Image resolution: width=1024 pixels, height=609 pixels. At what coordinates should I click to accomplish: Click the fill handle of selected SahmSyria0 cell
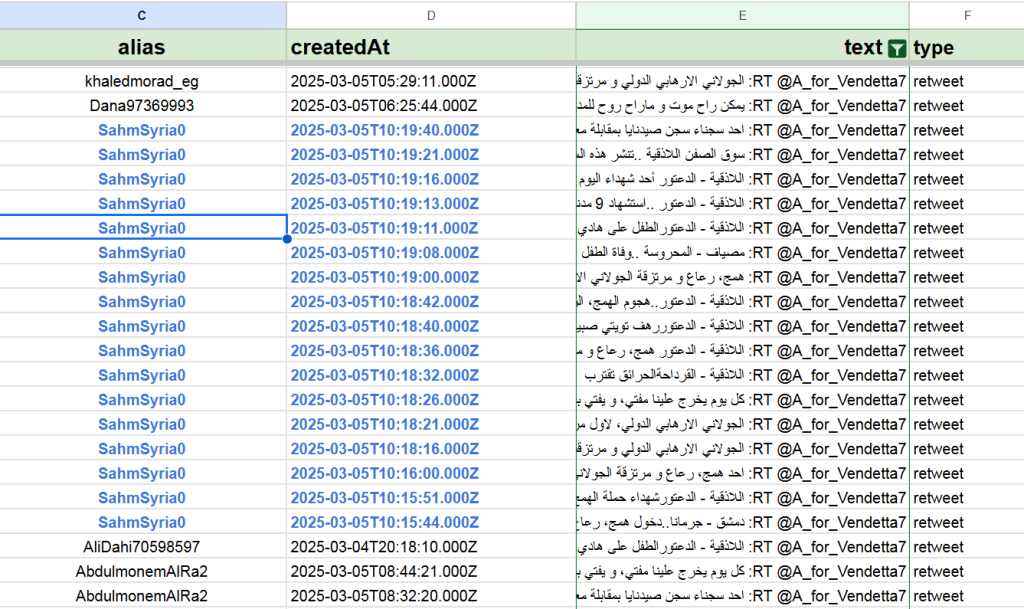[x=287, y=239]
